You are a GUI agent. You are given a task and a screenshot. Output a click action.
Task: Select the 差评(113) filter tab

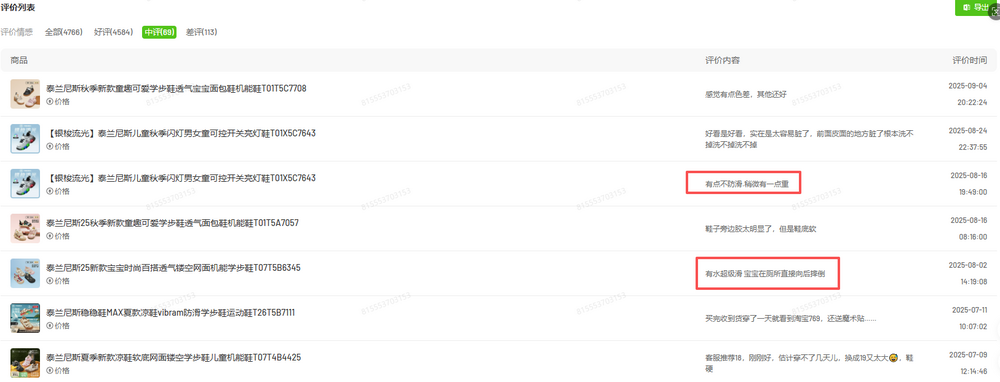202,32
